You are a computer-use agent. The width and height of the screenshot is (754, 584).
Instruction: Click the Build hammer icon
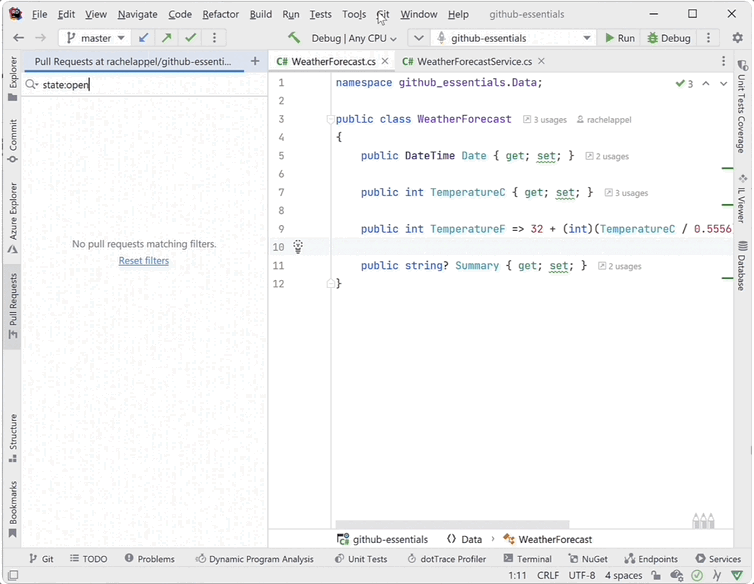[x=294, y=38]
